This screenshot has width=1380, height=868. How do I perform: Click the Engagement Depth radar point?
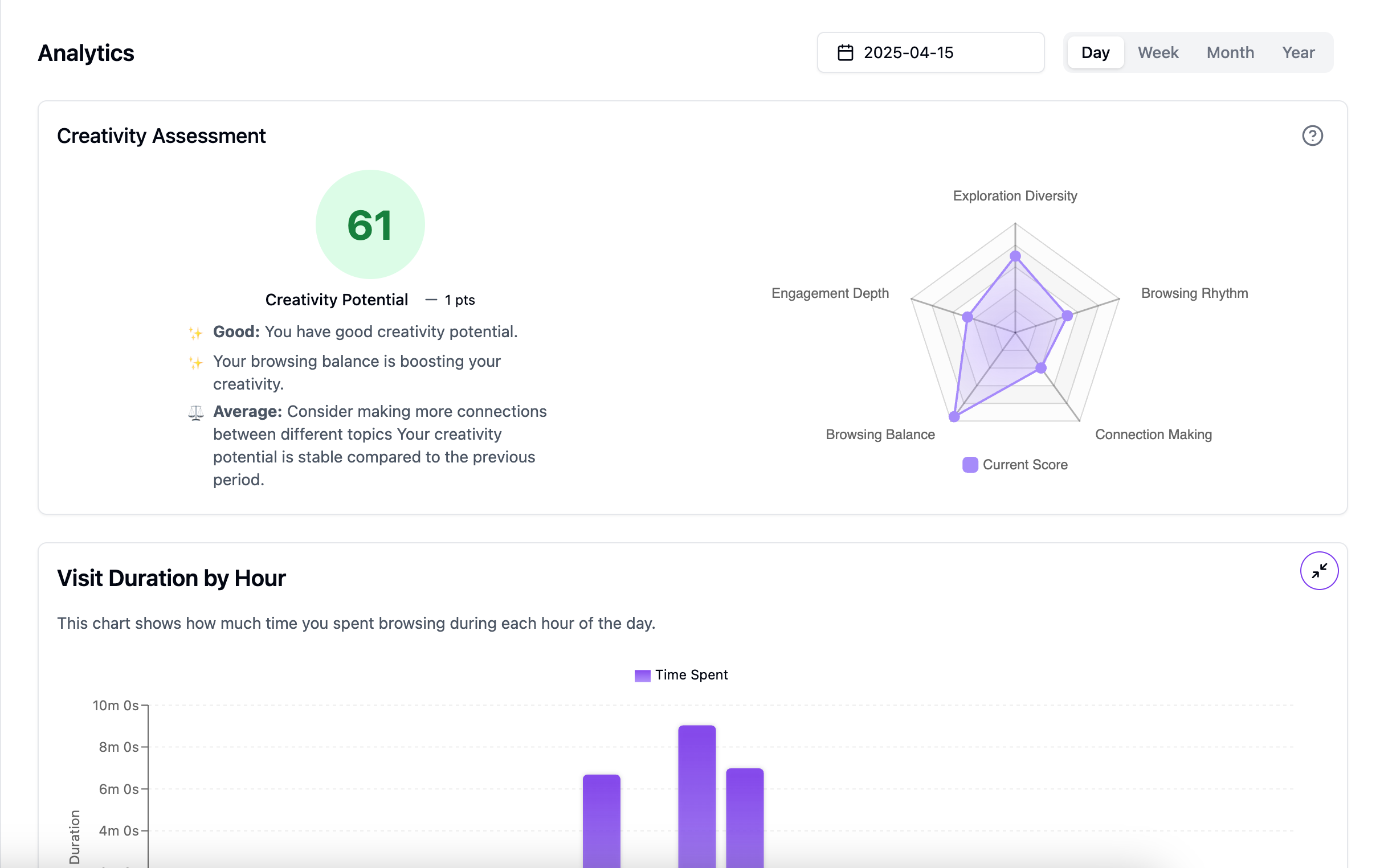pyautogui.click(x=968, y=317)
